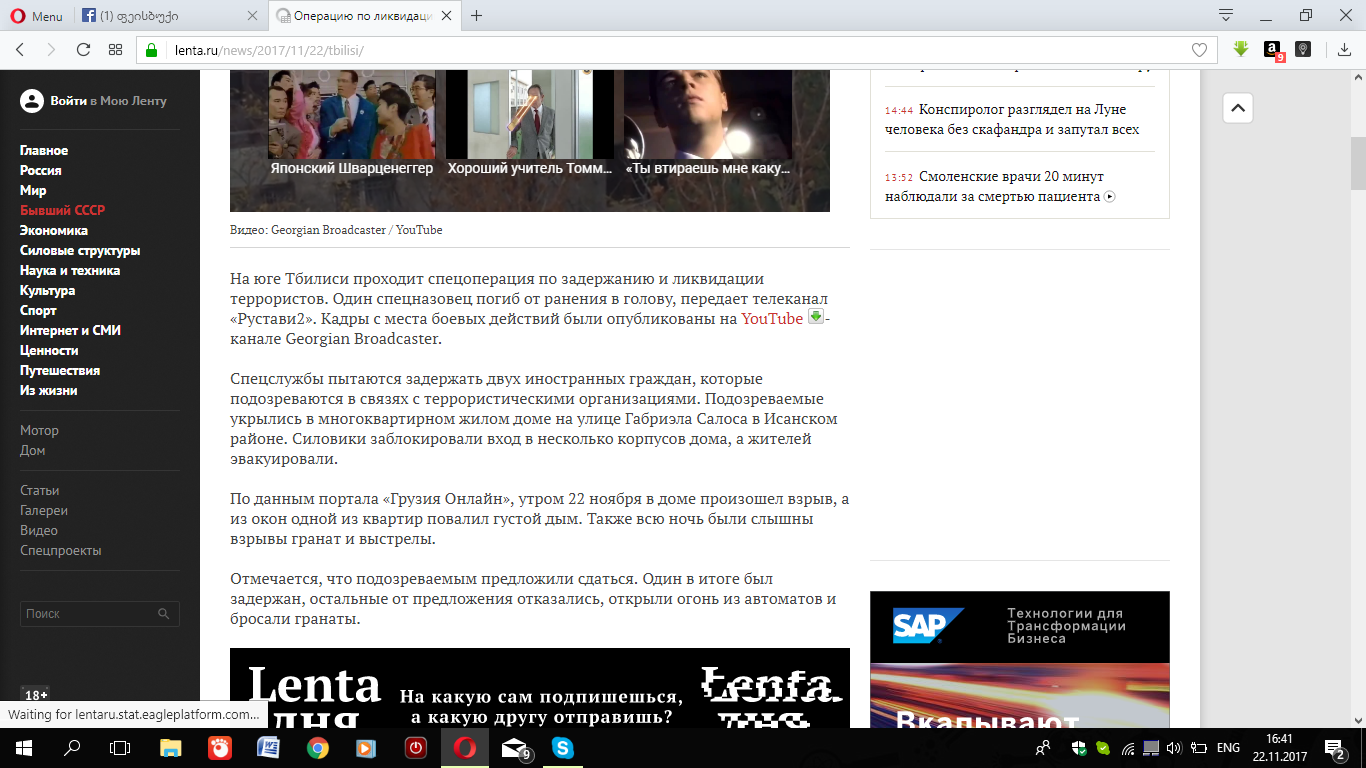Bookmark this page with the heart icon

tap(1199, 50)
